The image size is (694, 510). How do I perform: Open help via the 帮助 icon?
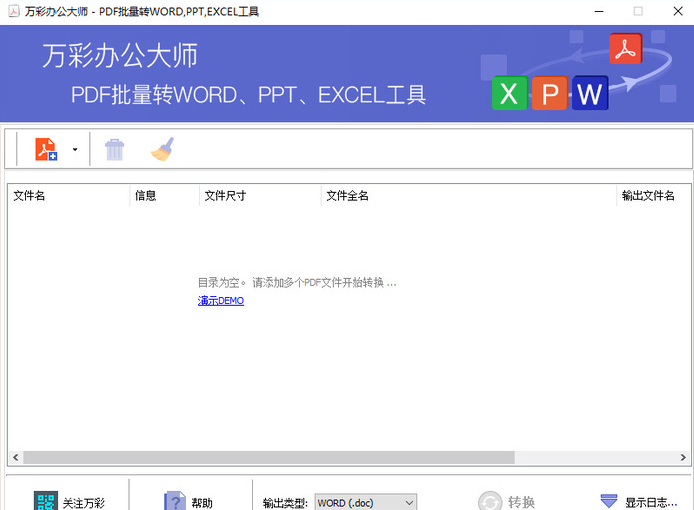(175, 502)
